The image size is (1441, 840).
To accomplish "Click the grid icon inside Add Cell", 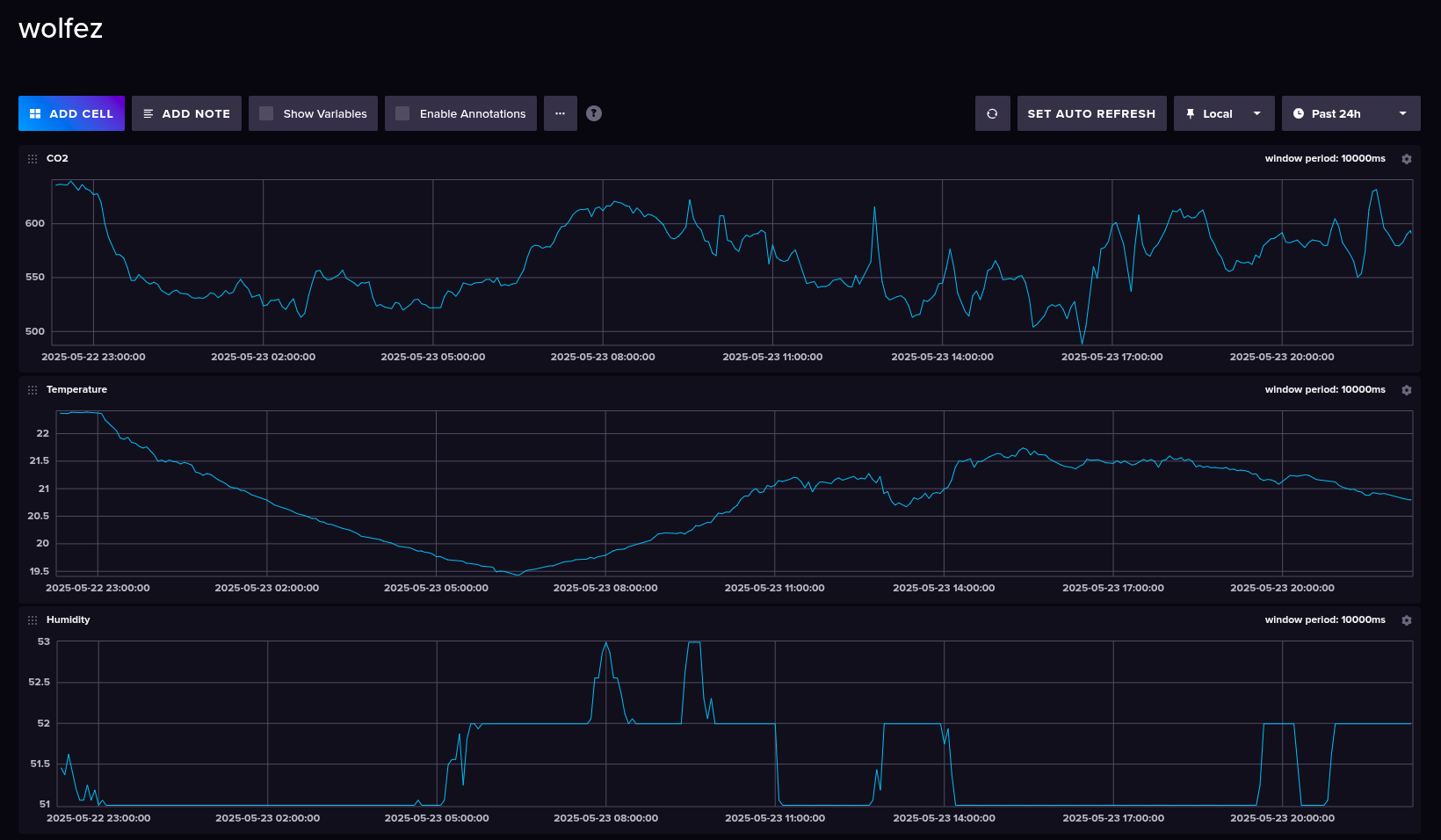I will pos(35,112).
